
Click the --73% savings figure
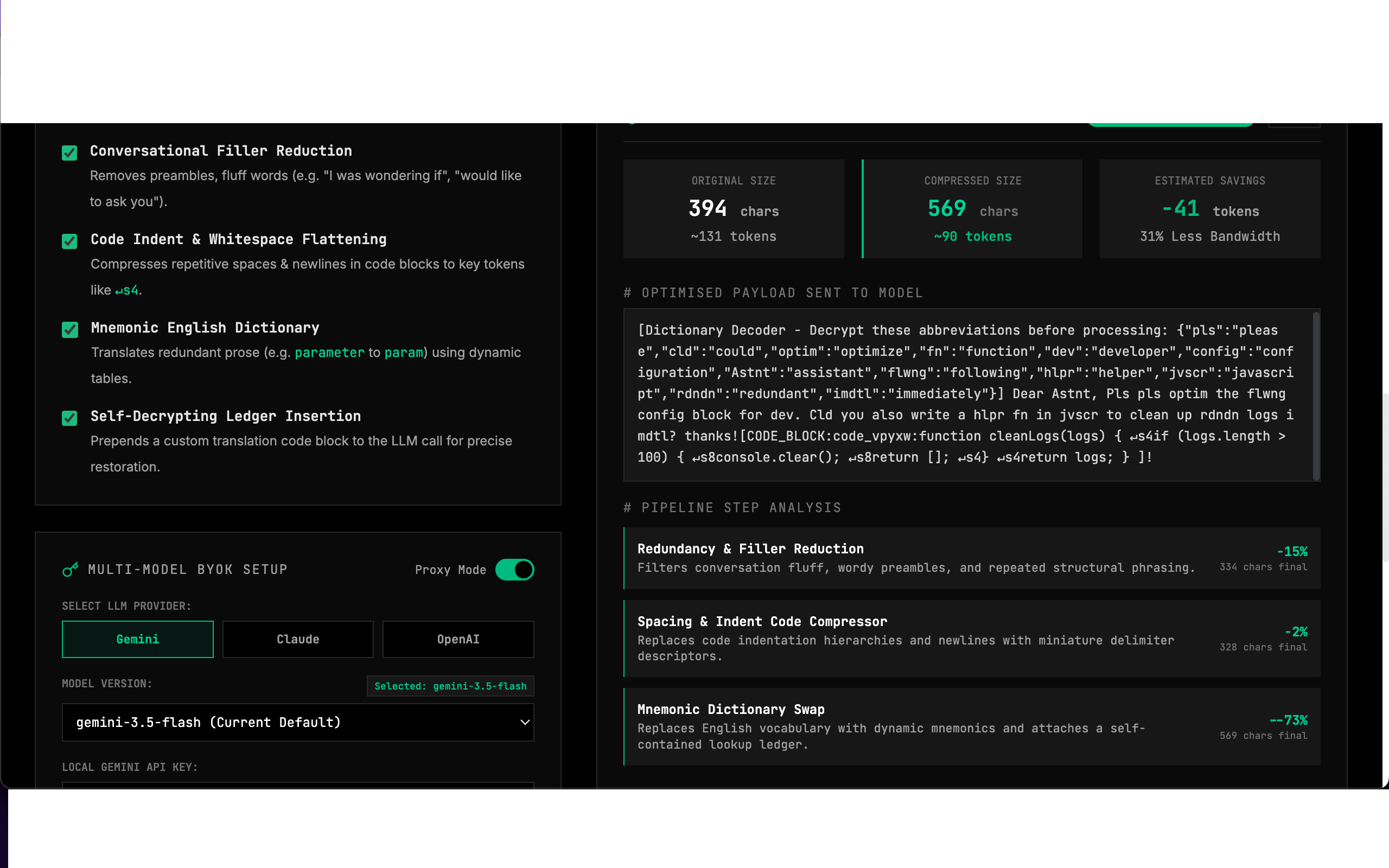click(x=1289, y=720)
